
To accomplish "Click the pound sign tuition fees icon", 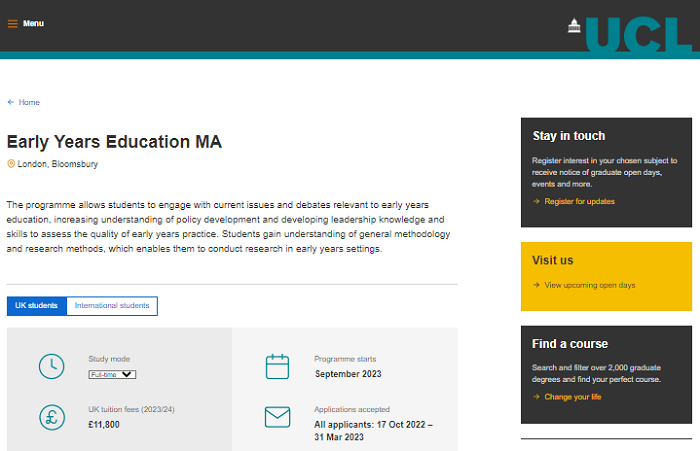I will click(51, 417).
